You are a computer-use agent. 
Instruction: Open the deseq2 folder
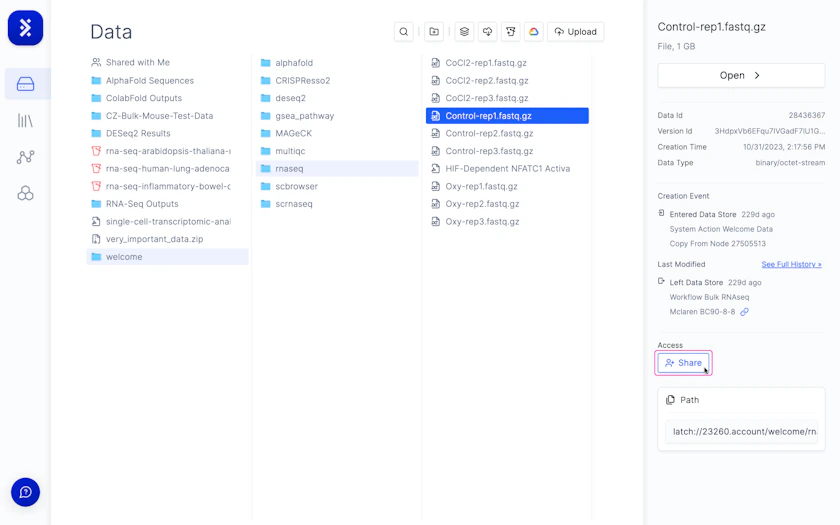pyautogui.click(x=337, y=98)
